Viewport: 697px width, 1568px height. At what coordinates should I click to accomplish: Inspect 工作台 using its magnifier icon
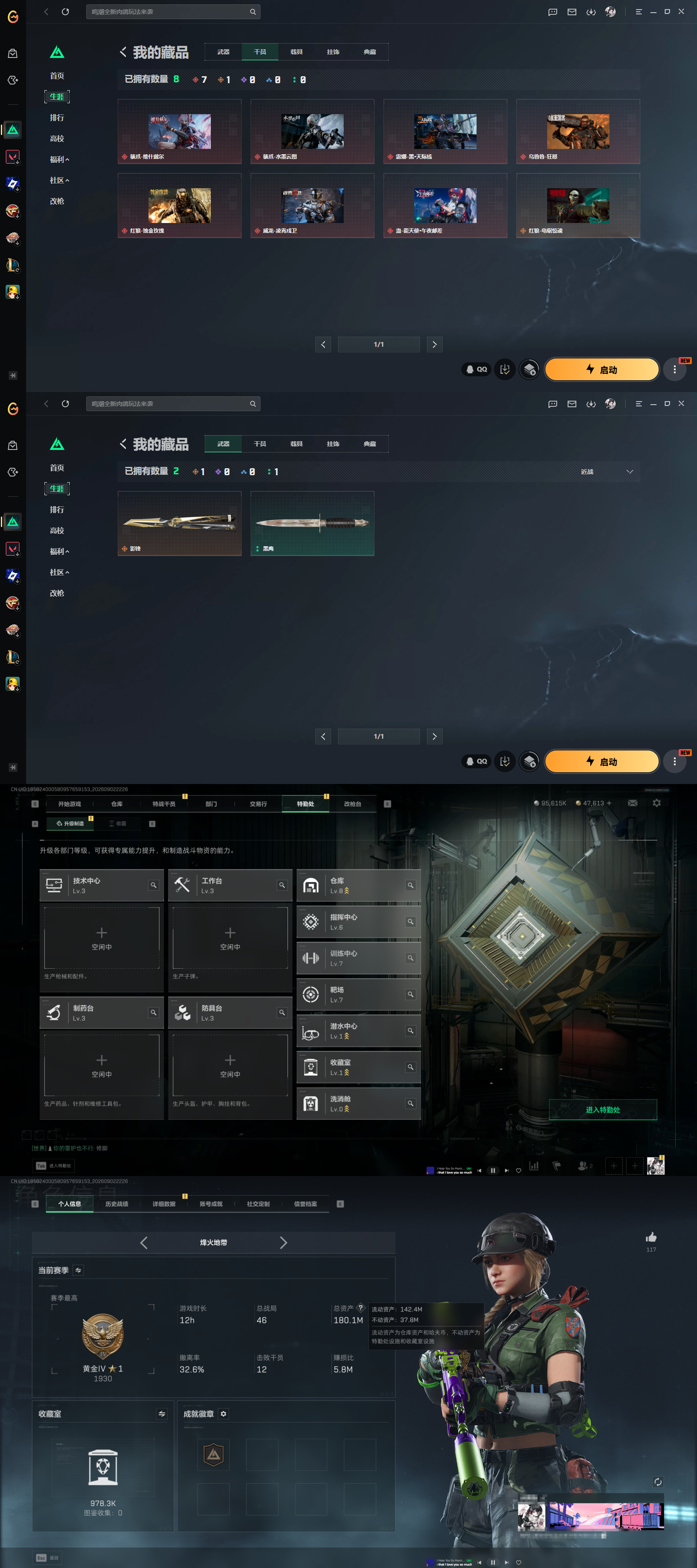point(282,885)
